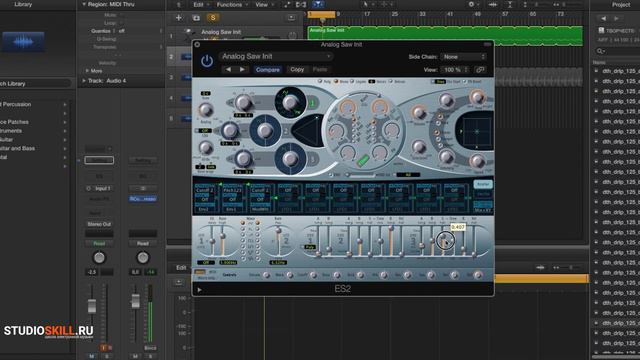640x360 pixels.
Task: Click the right channel strip pan knob
Action: [x=143, y=258]
